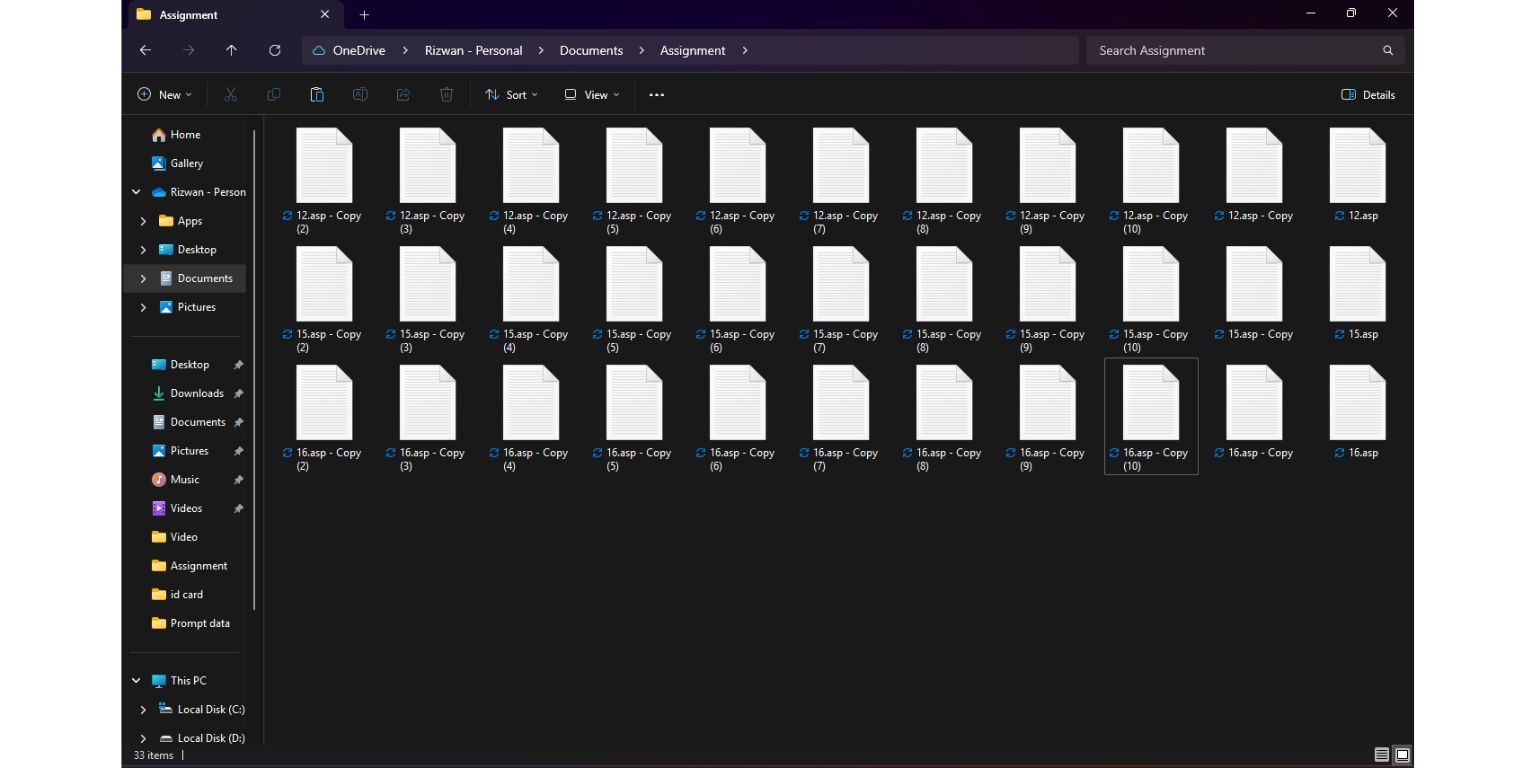
Task: Go up one folder level
Action: 231,50
